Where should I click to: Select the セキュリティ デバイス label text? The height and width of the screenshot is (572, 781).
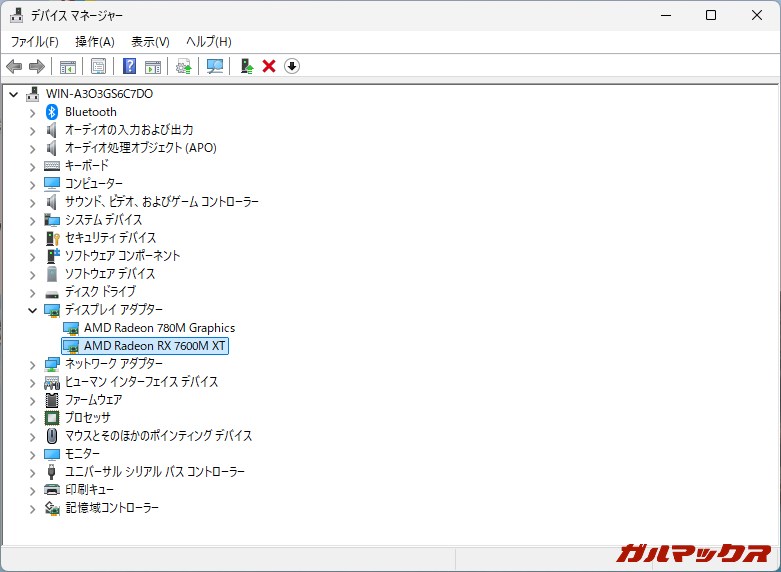[x=111, y=238]
